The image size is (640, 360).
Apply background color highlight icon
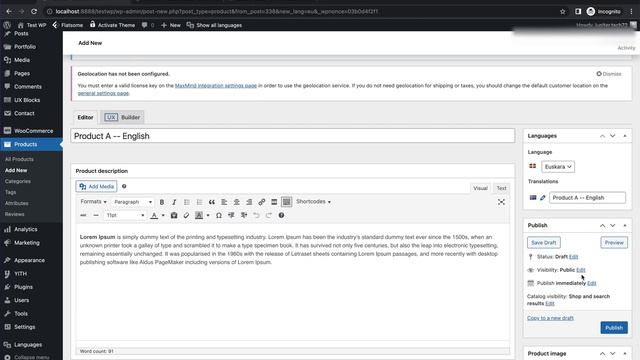coord(199,215)
